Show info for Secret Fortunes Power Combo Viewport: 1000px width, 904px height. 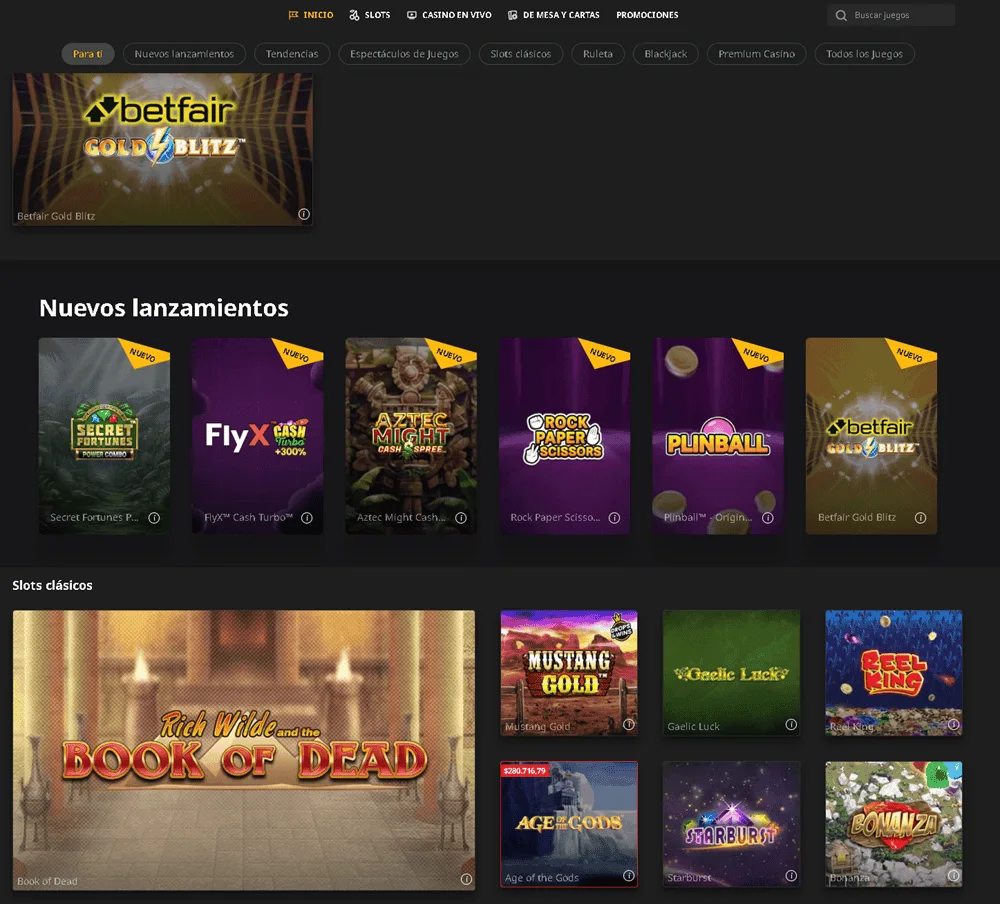click(x=154, y=518)
